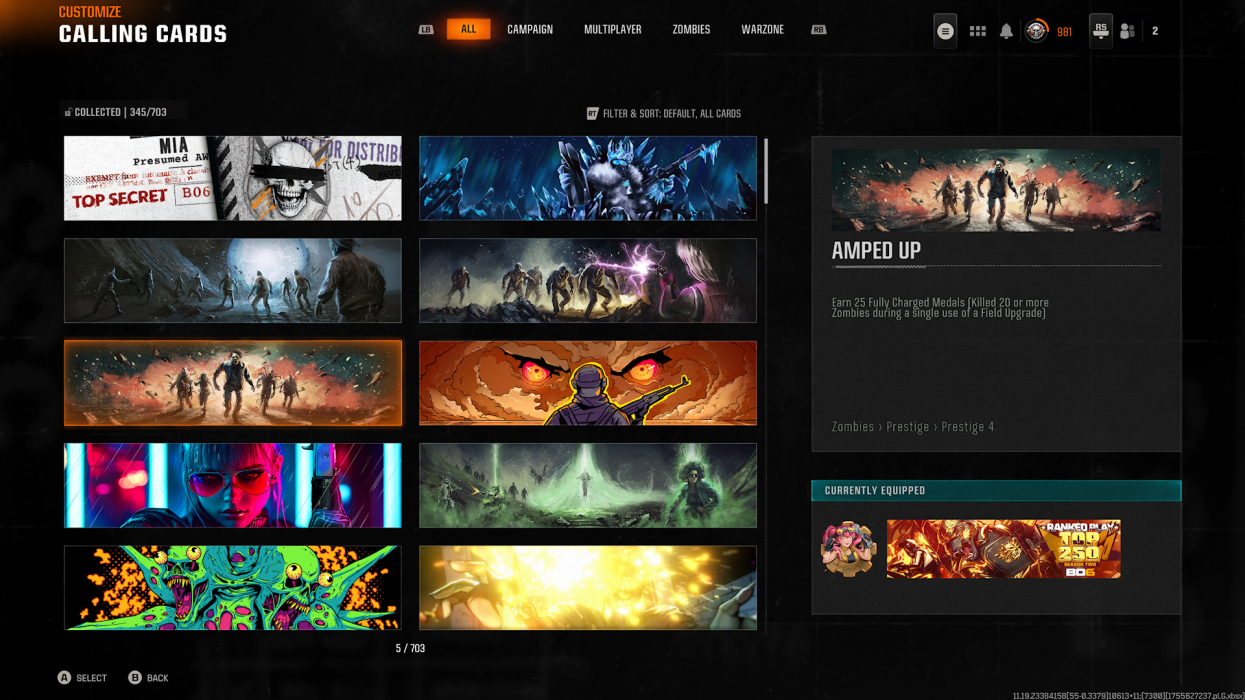
Task: Switch to the WARZONE tab
Action: pyautogui.click(x=762, y=30)
